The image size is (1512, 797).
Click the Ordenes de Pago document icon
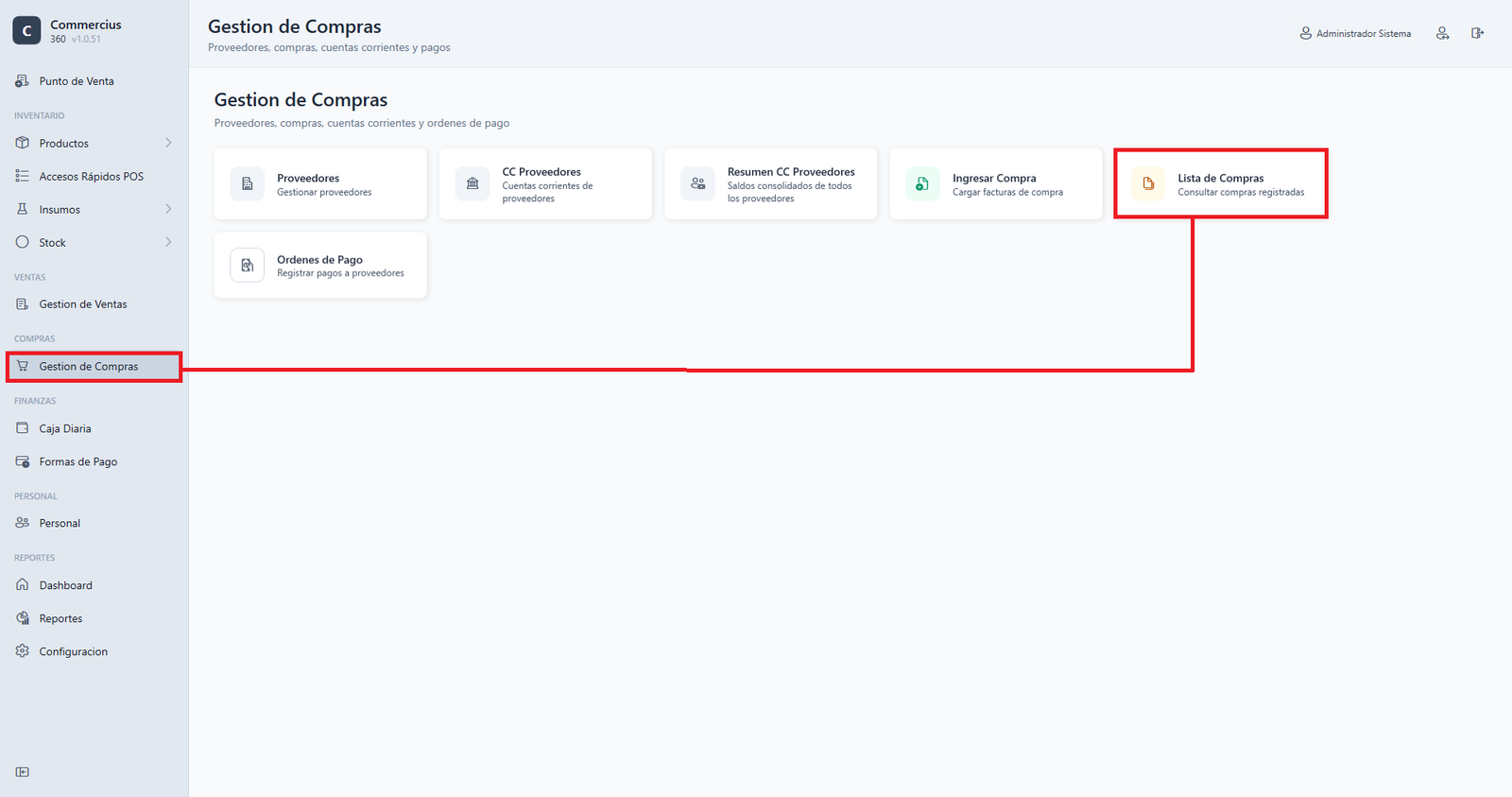248,266
